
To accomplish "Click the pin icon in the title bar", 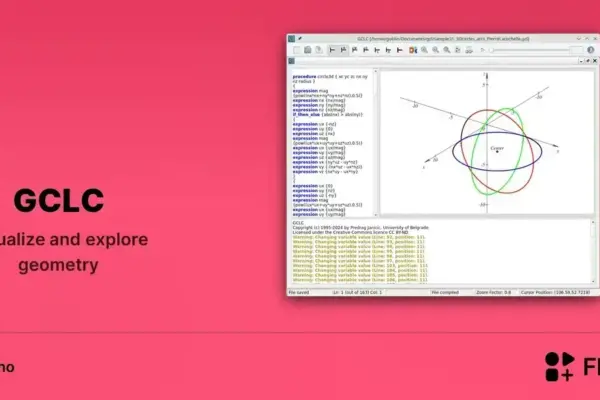I will pyautogui.click(x=300, y=39).
